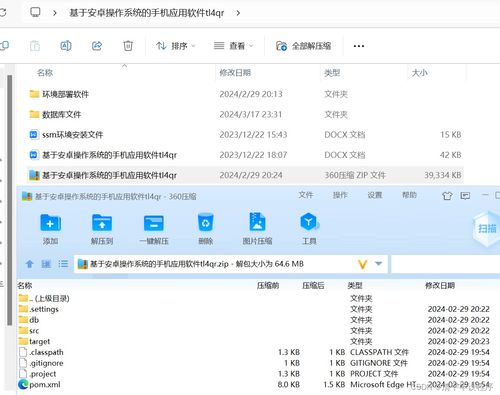Click the 工具 tools icon
Image resolution: width=500 pixels, height=395 pixels.
pos(309,229)
